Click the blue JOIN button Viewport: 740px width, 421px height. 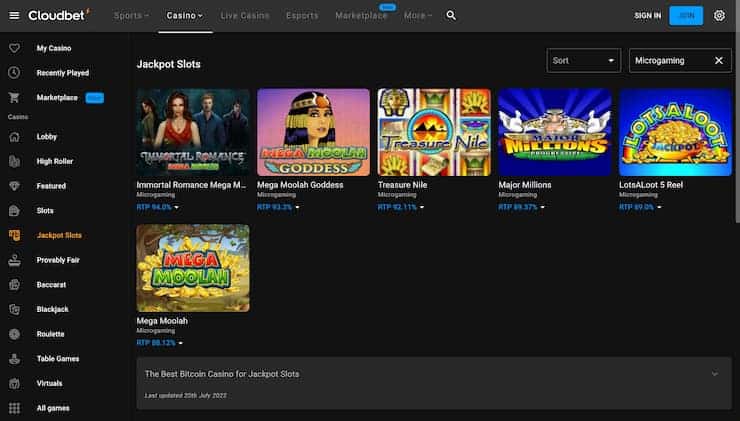click(x=686, y=16)
